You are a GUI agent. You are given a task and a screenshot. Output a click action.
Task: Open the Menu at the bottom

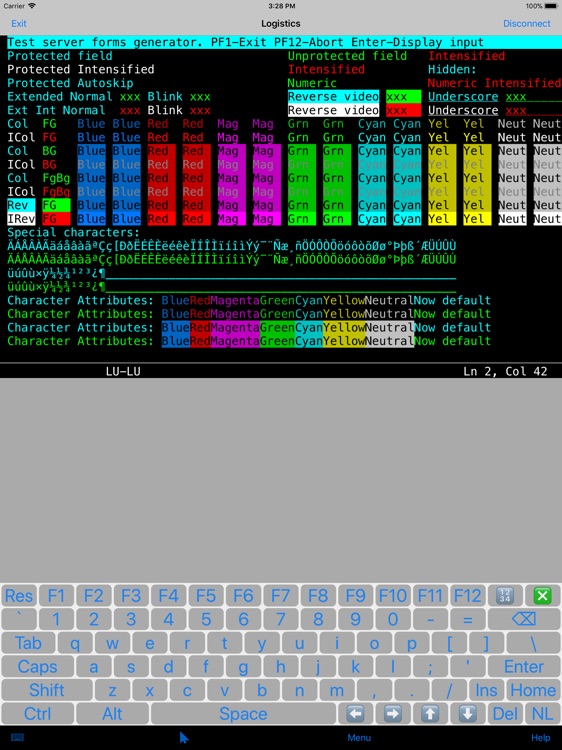point(359,738)
